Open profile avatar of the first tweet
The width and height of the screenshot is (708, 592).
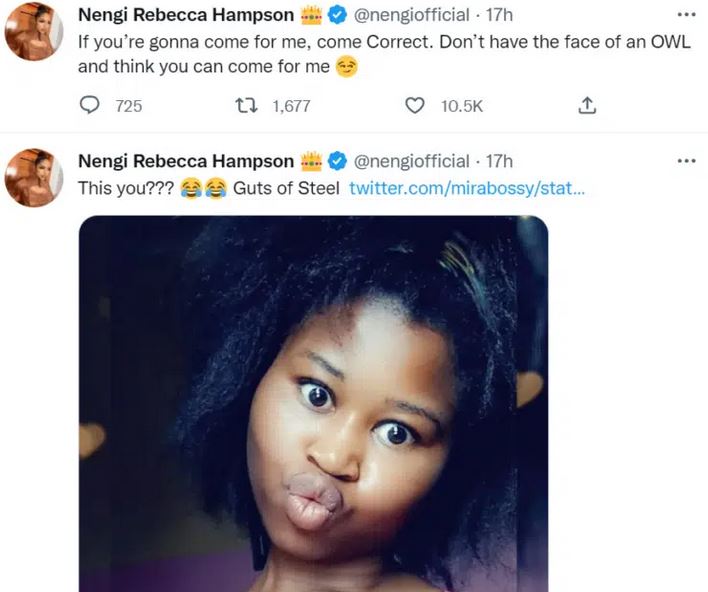coord(34,35)
